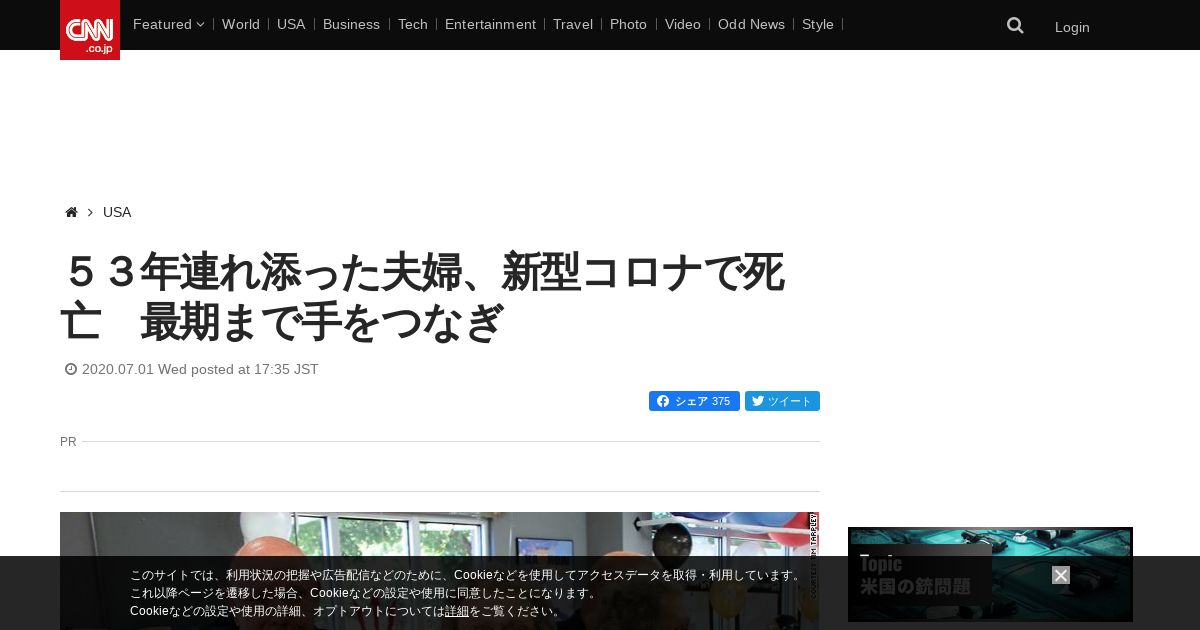
Task: Select the Tech menu item
Action: pyautogui.click(x=413, y=24)
